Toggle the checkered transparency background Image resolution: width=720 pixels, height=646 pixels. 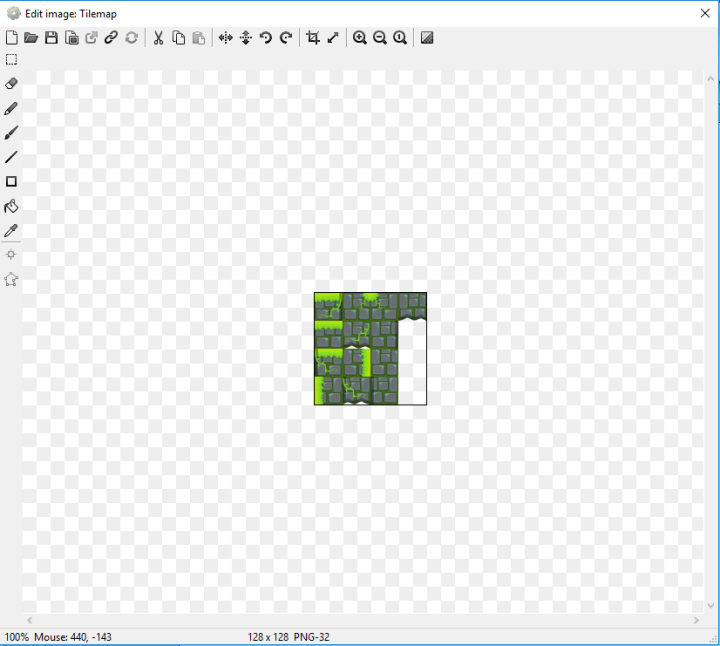(x=427, y=38)
